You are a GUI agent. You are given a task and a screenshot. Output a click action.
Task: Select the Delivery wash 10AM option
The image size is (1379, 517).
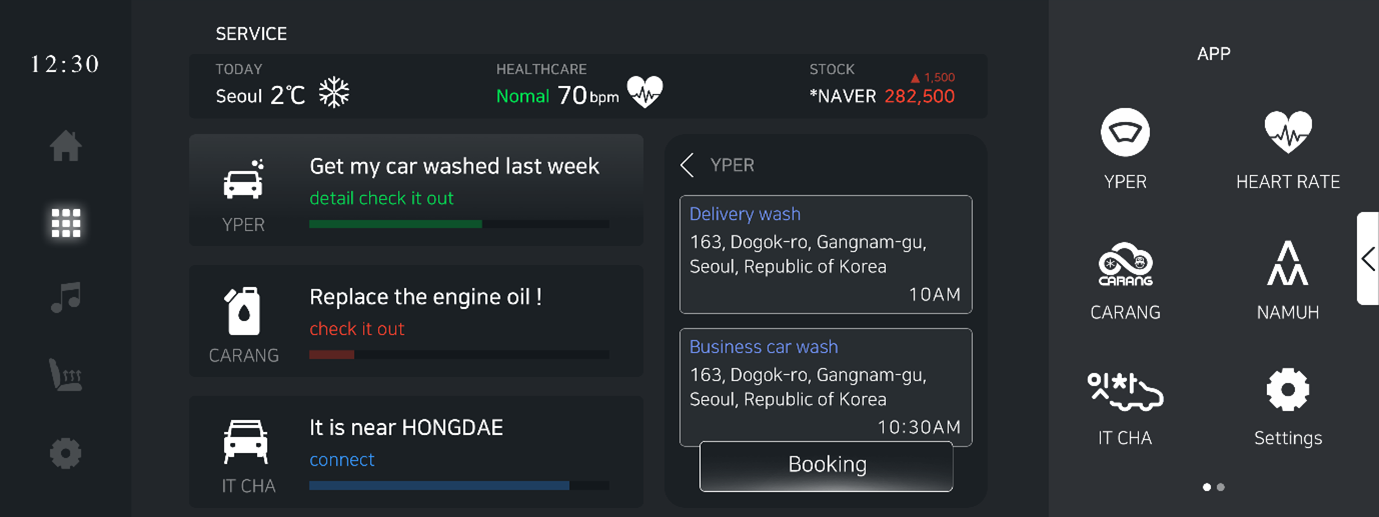tap(826, 254)
